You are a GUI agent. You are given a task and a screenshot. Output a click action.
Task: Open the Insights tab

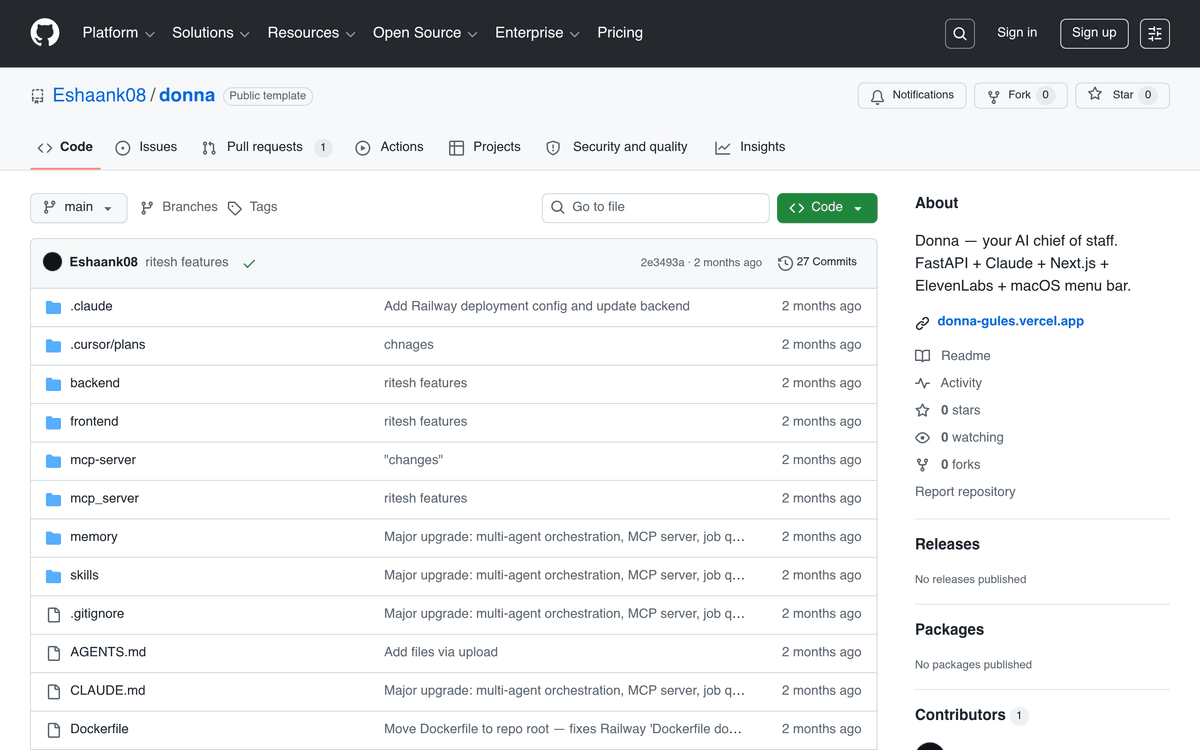(x=750, y=147)
